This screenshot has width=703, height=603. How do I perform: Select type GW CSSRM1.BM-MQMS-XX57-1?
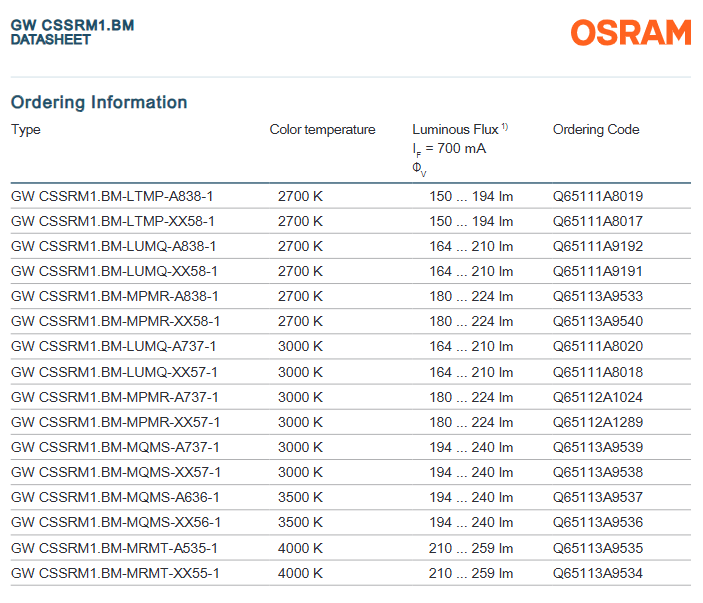pyautogui.click(x=116, y=473)
